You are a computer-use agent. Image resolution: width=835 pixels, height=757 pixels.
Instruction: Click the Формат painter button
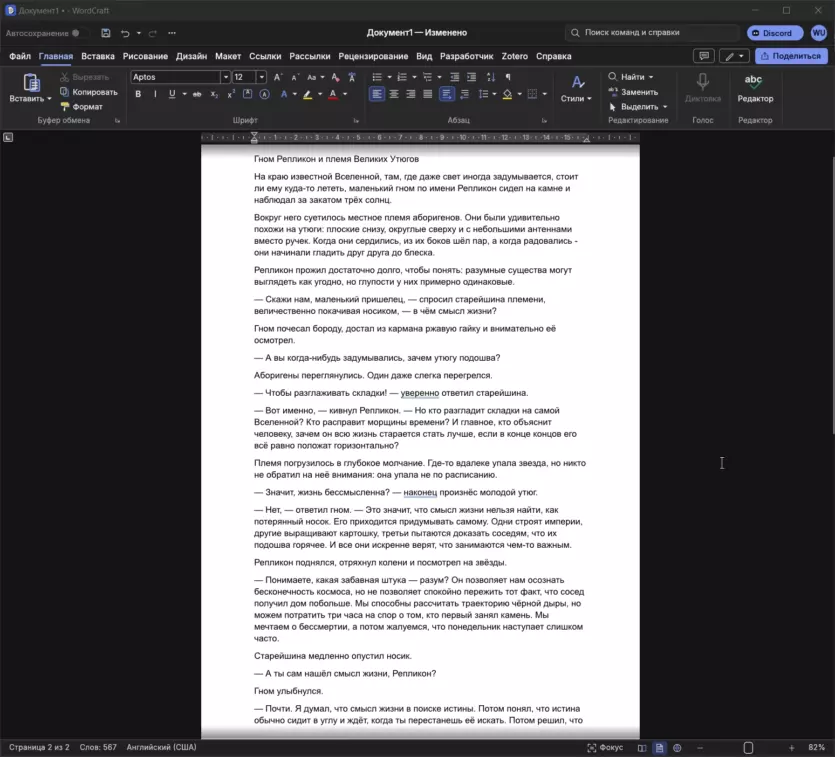pos(81,106)
